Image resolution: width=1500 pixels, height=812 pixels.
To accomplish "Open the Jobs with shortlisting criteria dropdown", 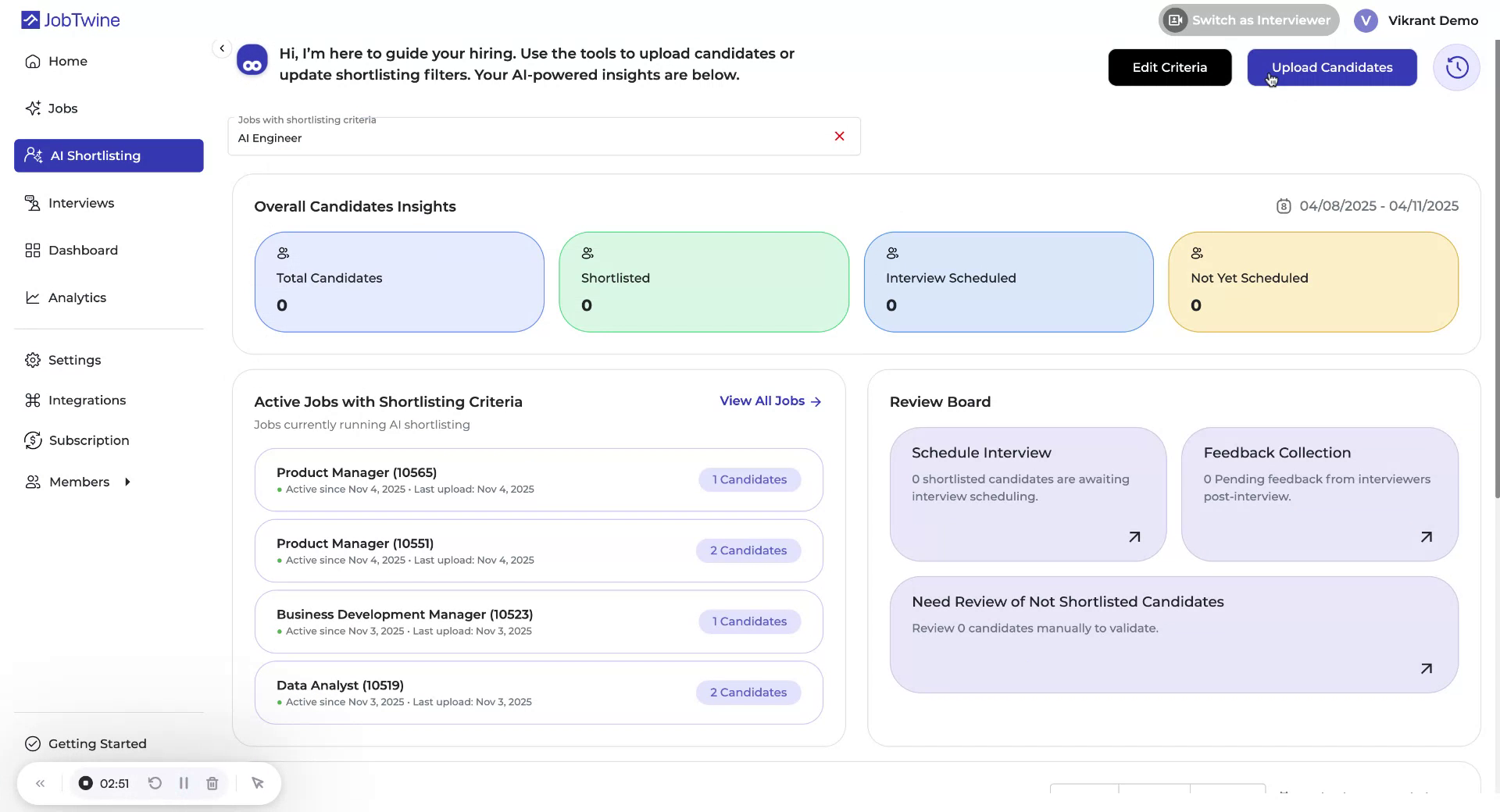I will 531,138.
